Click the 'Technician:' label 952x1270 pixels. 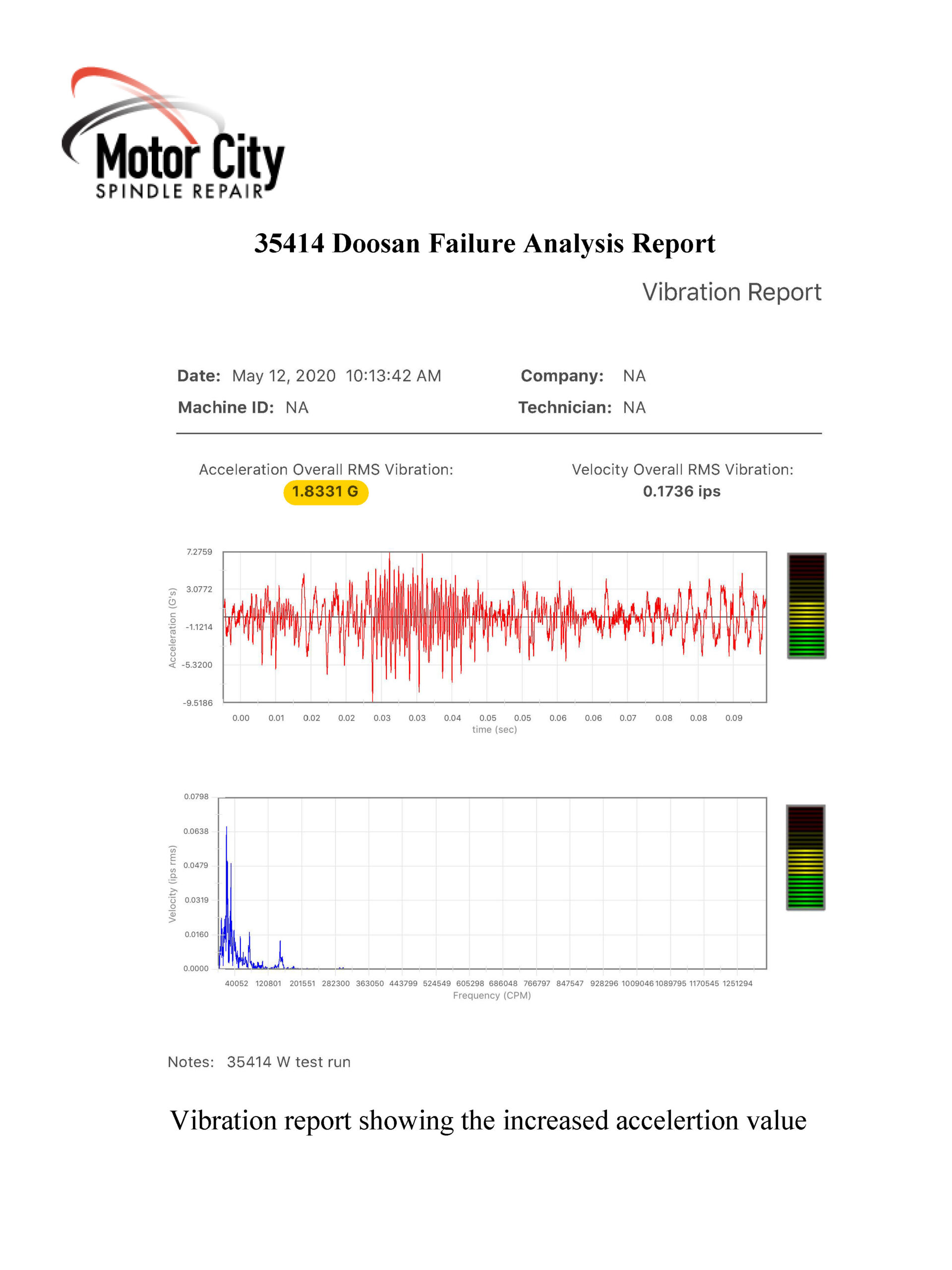(x=565, y=408)
